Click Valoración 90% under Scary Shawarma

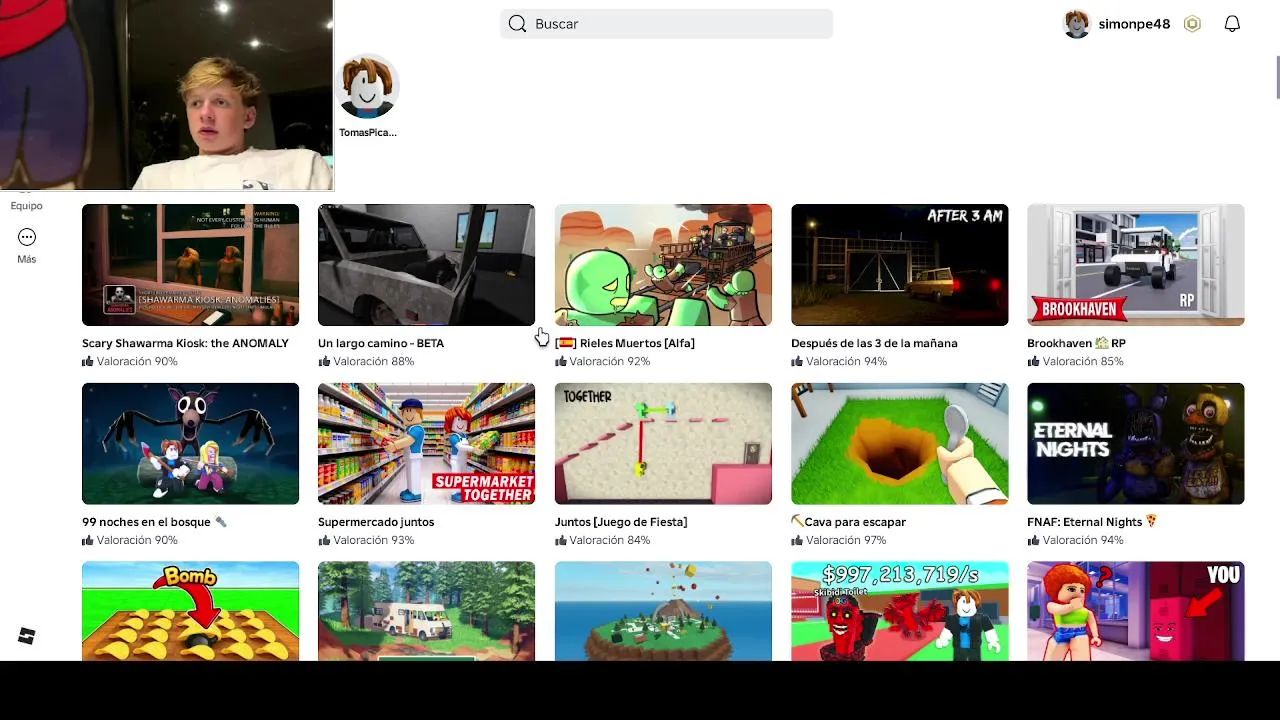click(x=137, y=361)
